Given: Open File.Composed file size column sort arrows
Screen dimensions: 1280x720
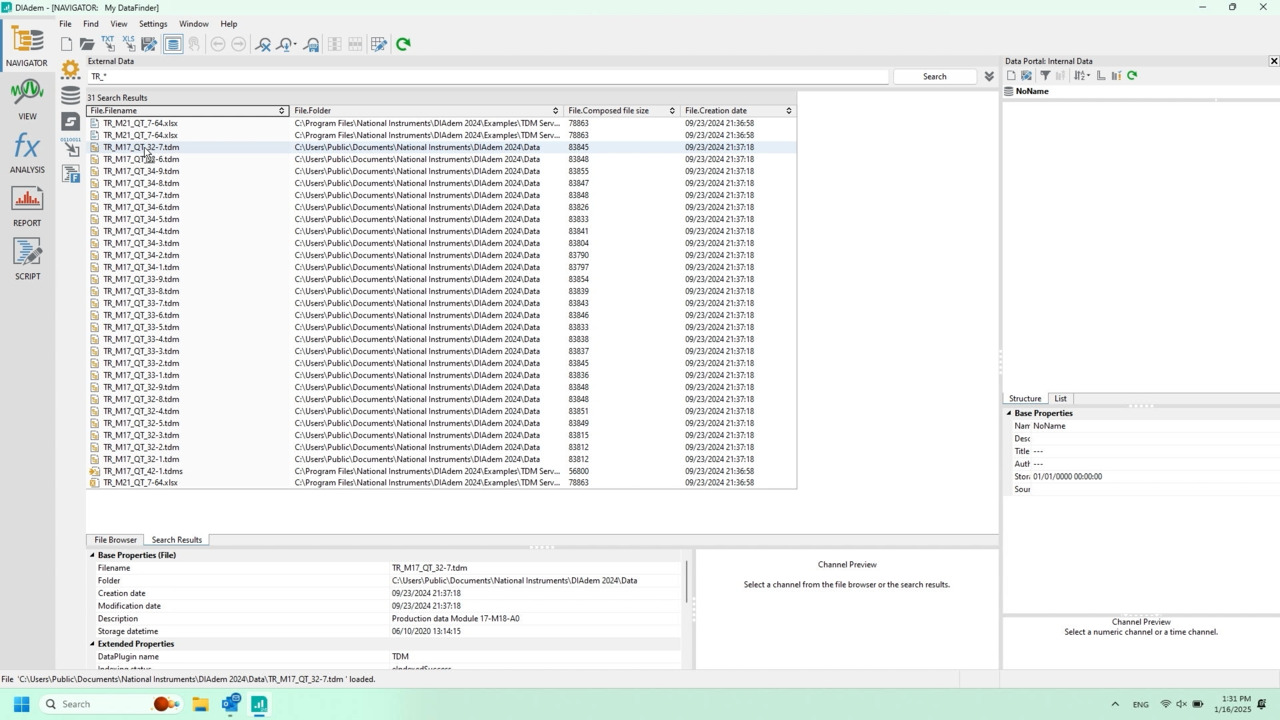Looking at the screenshot, I should click(672, 111).
